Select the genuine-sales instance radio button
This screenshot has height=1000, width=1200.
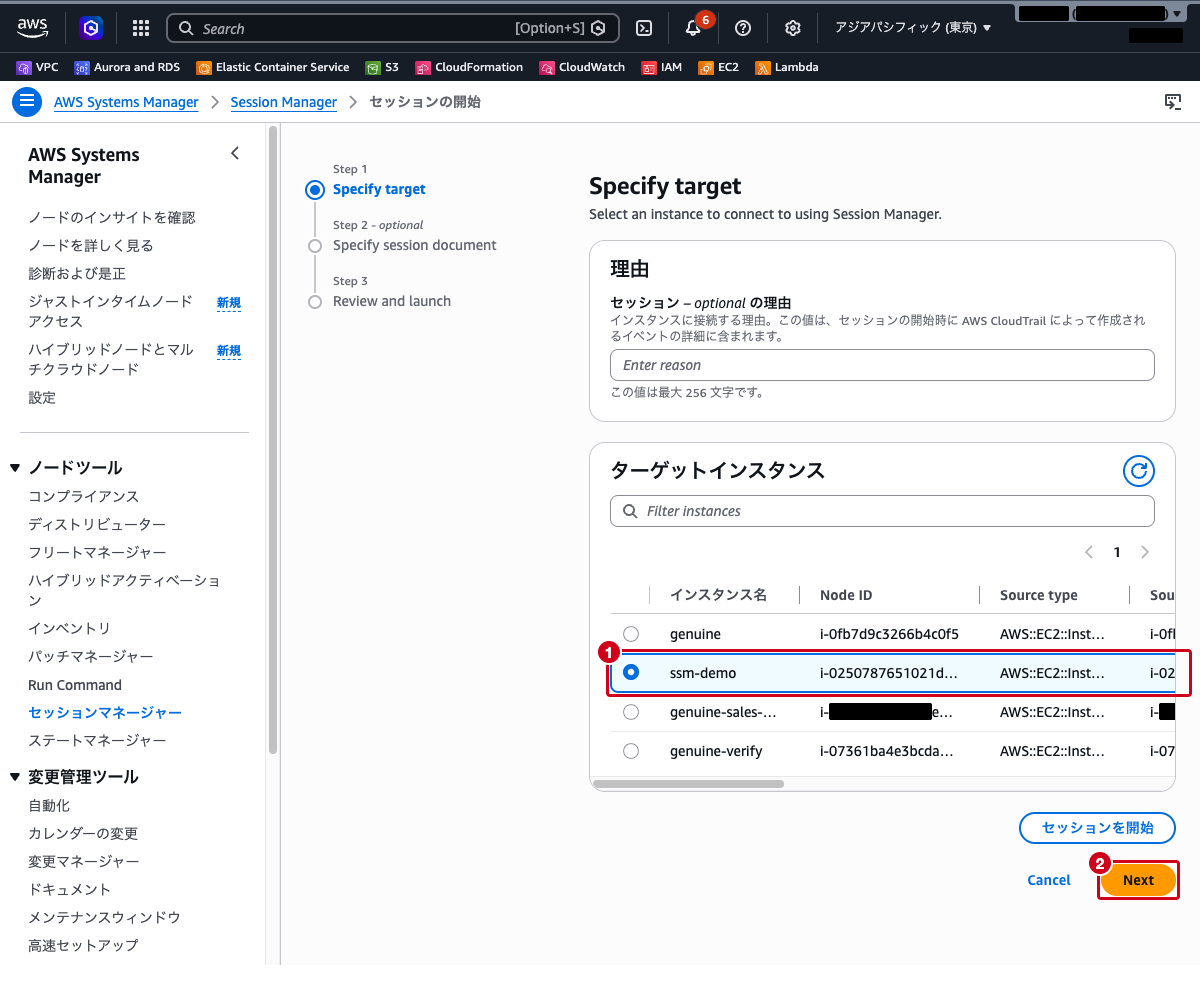click(631, 712)
